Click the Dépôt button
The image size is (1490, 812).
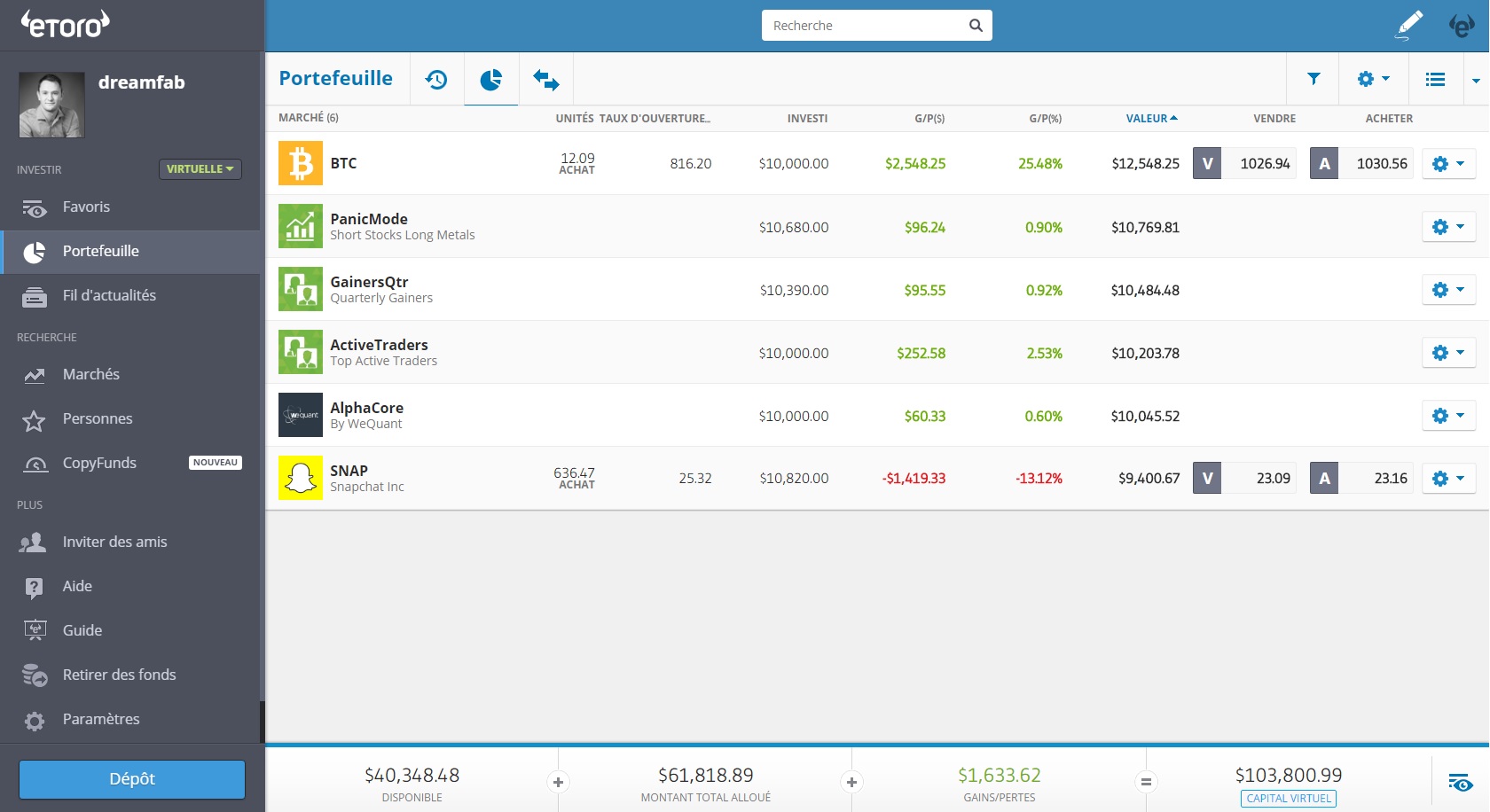coord(132,779)
